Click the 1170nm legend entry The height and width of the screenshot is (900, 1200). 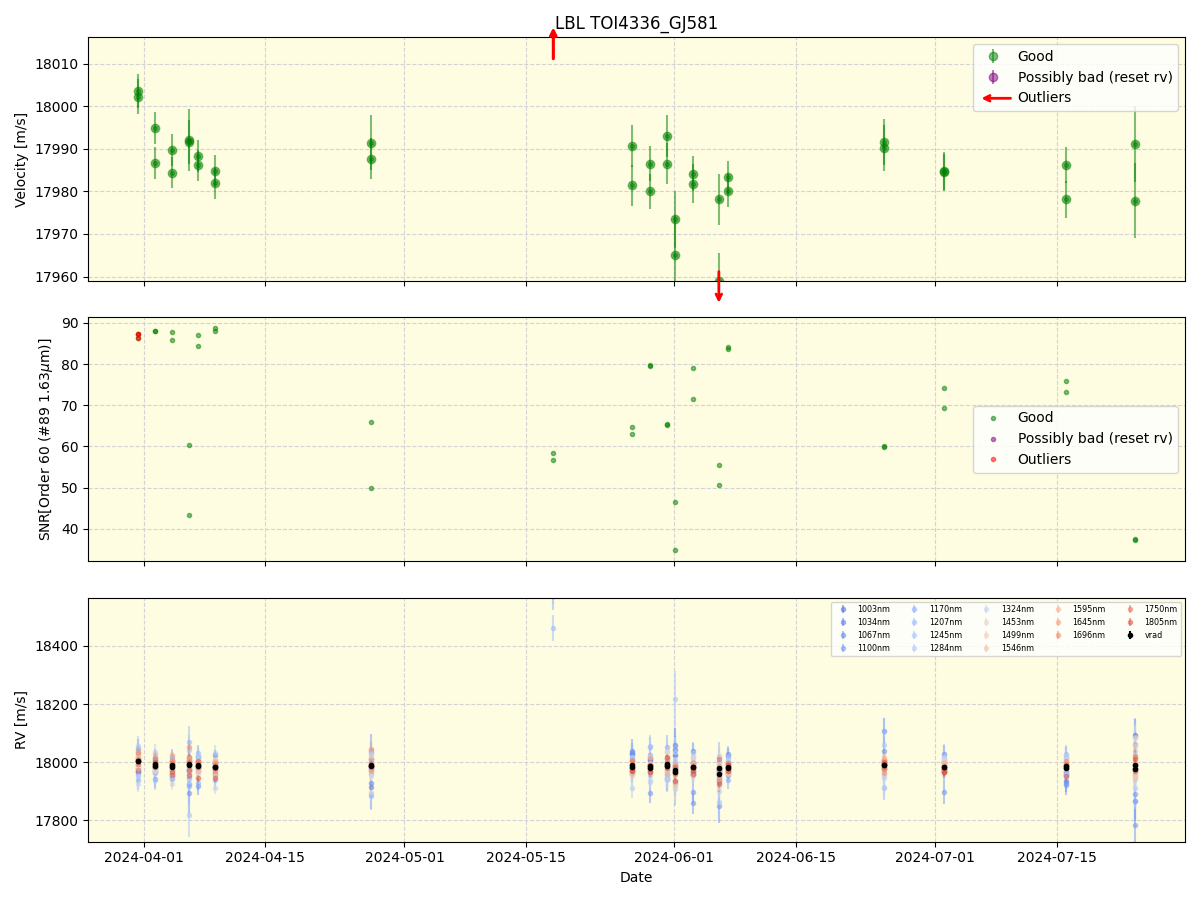(937, 609)
